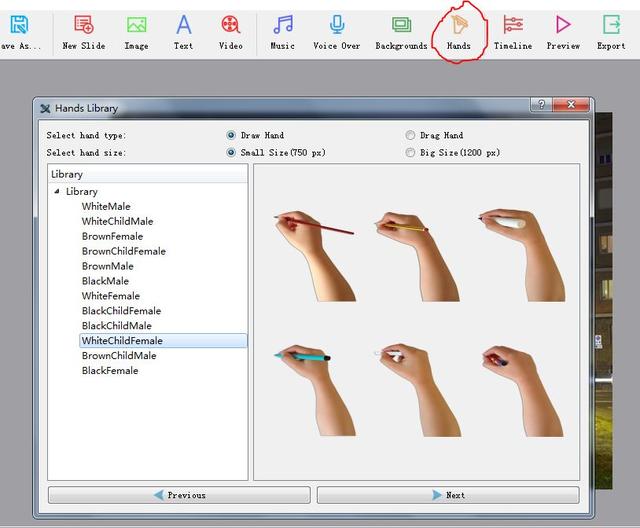Screen dimensions: 640x528
Task: Click the New Slide toolbar icon
Action: click(x=83, y=26)
